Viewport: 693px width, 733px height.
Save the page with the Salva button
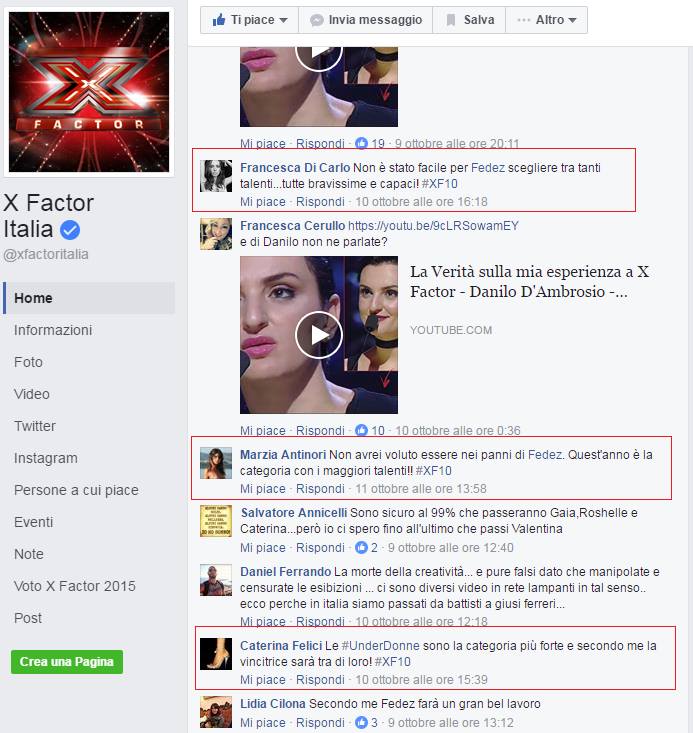tap(469, 20)
